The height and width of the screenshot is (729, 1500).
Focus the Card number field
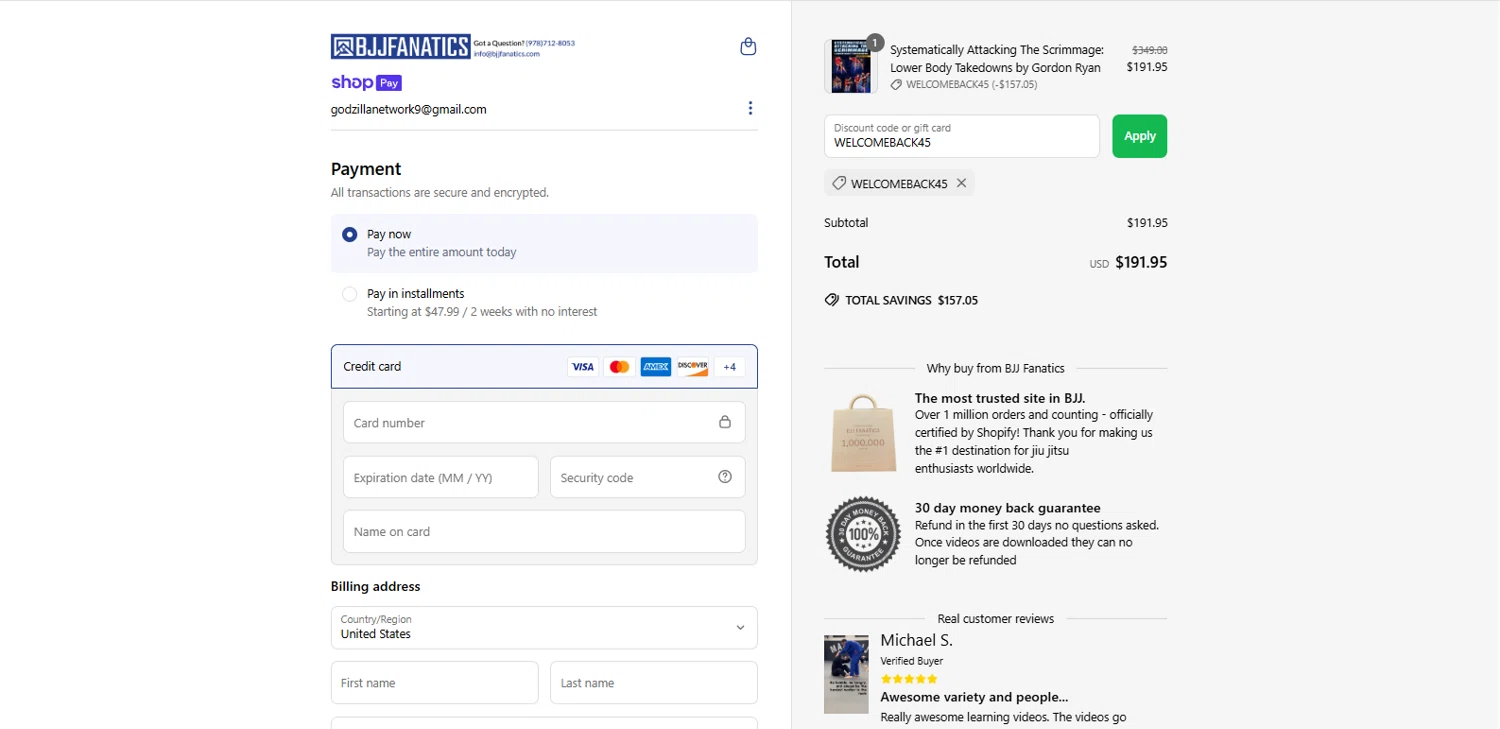point(530,422)
